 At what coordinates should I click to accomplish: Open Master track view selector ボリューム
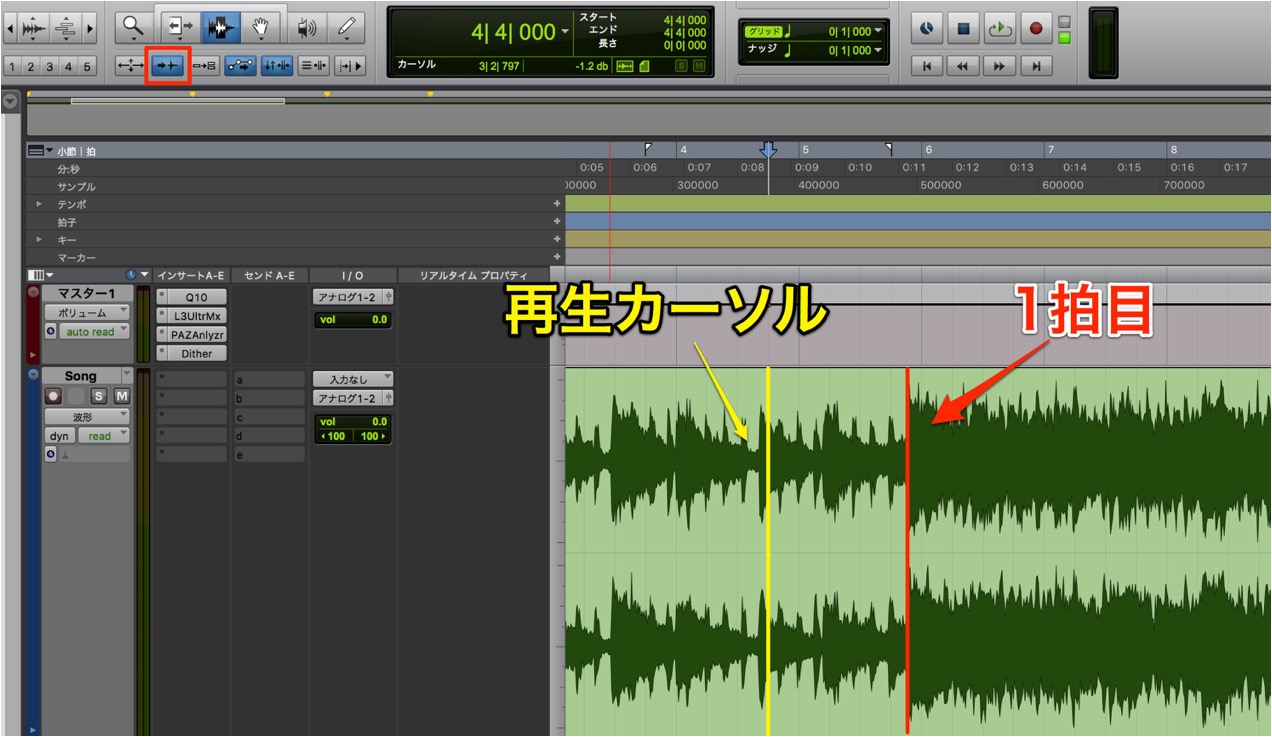[x=87, y=313]
